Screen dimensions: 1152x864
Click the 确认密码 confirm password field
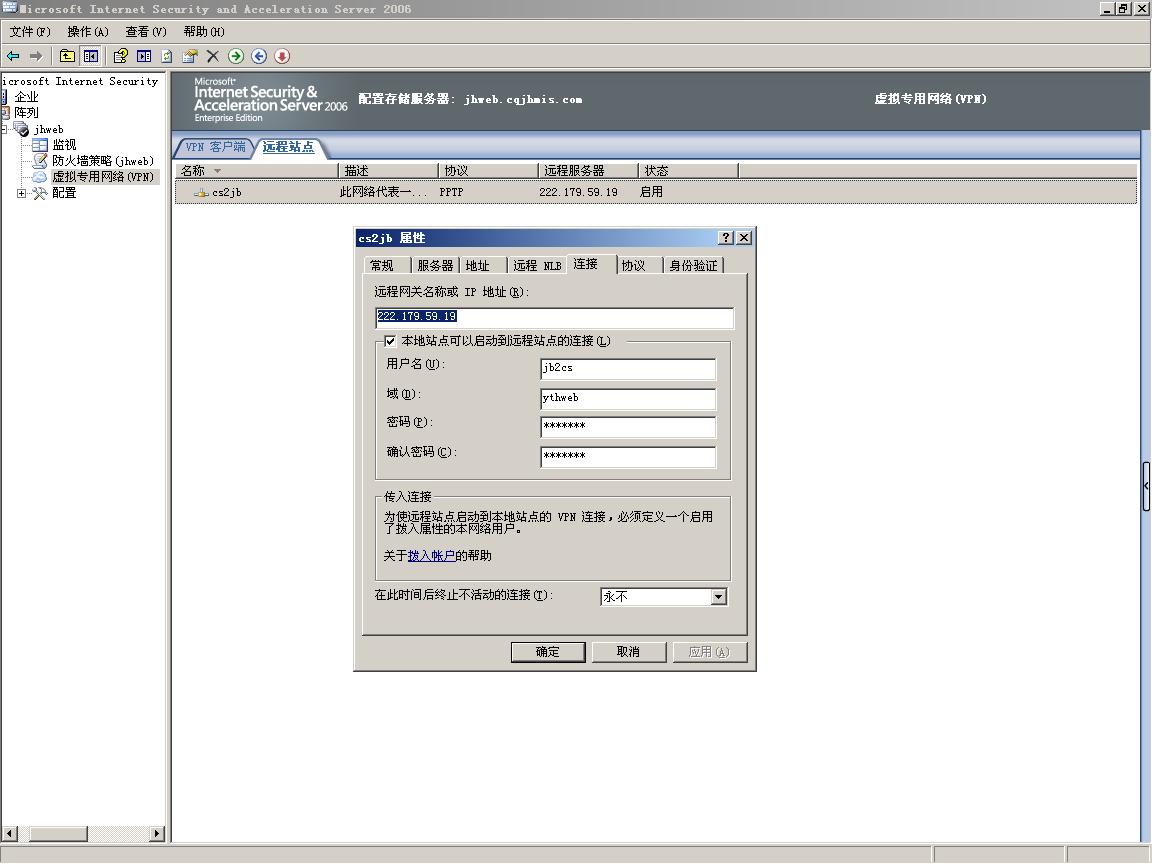(627, 456)
